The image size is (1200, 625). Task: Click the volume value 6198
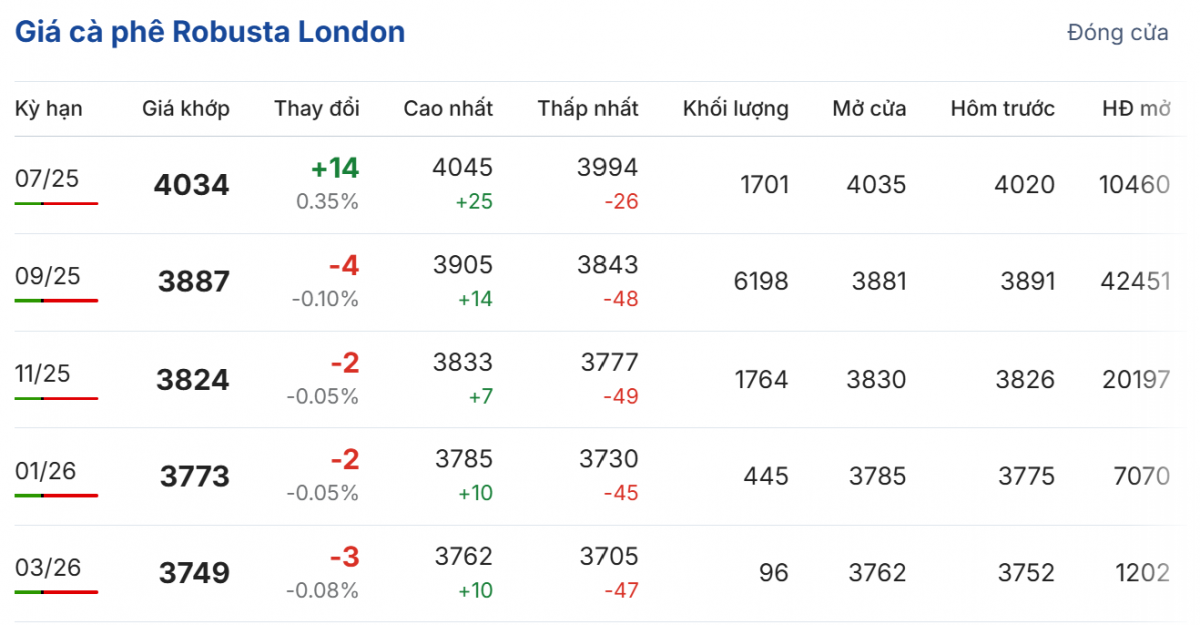(x=761, y=282)
